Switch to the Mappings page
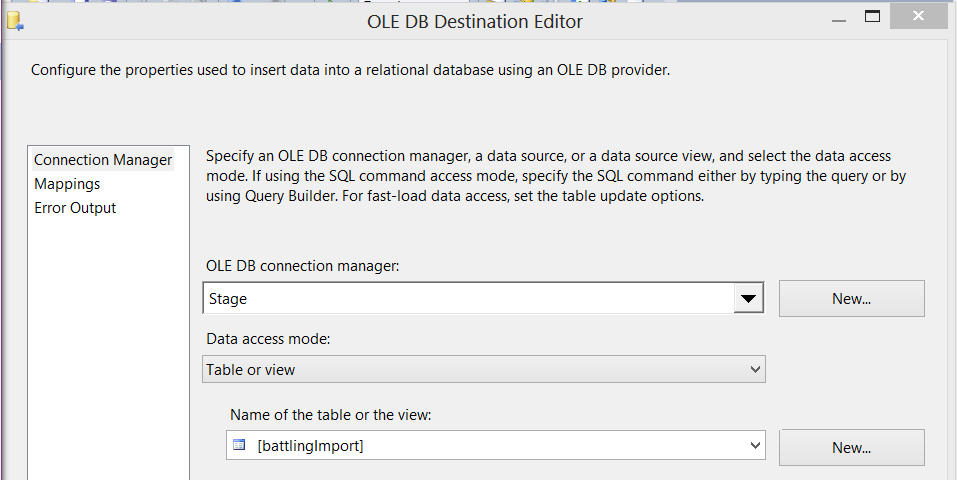 [67, 184]
